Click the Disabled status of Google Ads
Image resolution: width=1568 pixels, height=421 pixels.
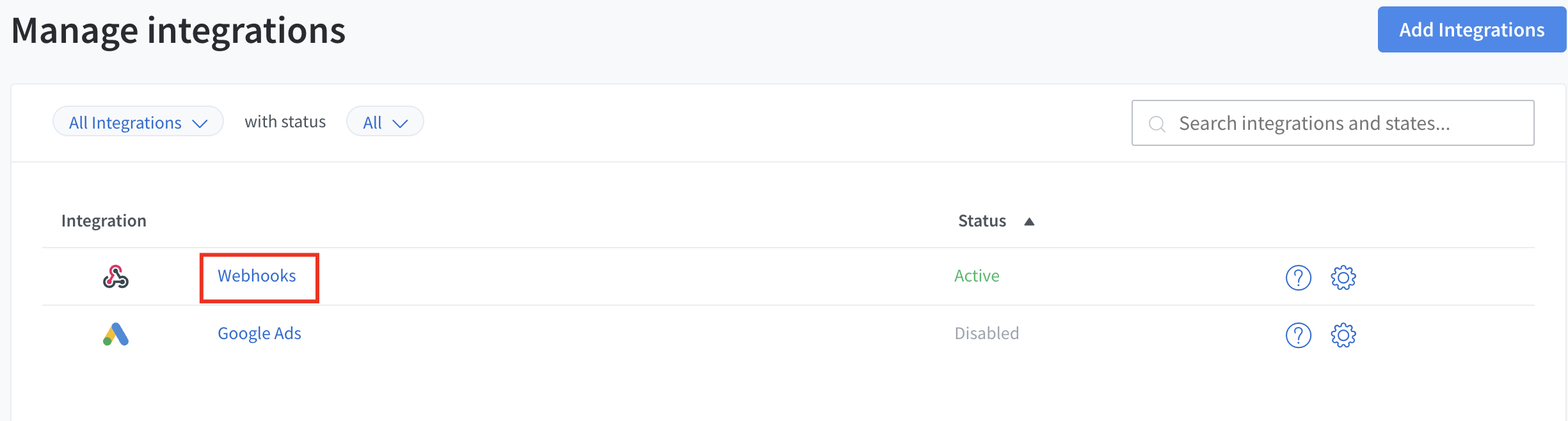click(x=986, y=333)
